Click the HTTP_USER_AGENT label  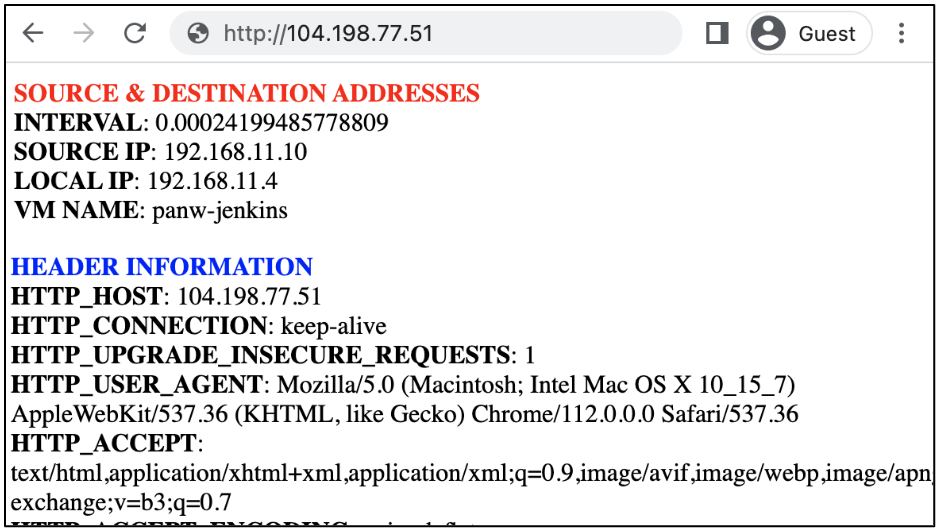point(137,384)
